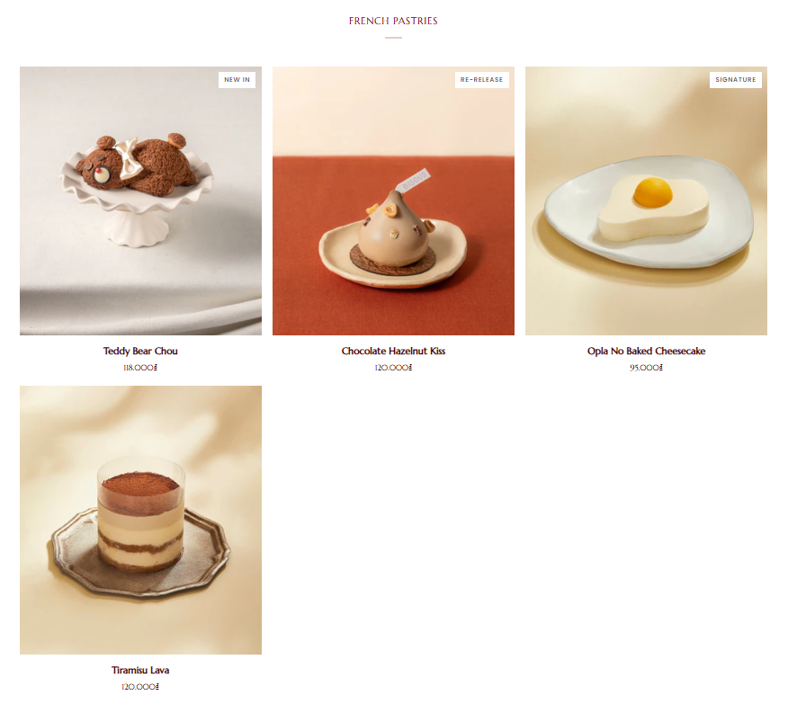The image size is (788, 704).
Task: Click the decorative underline beneath FRENCH PASTRIES
Action: pyautogui.click(x=393, y=37)
